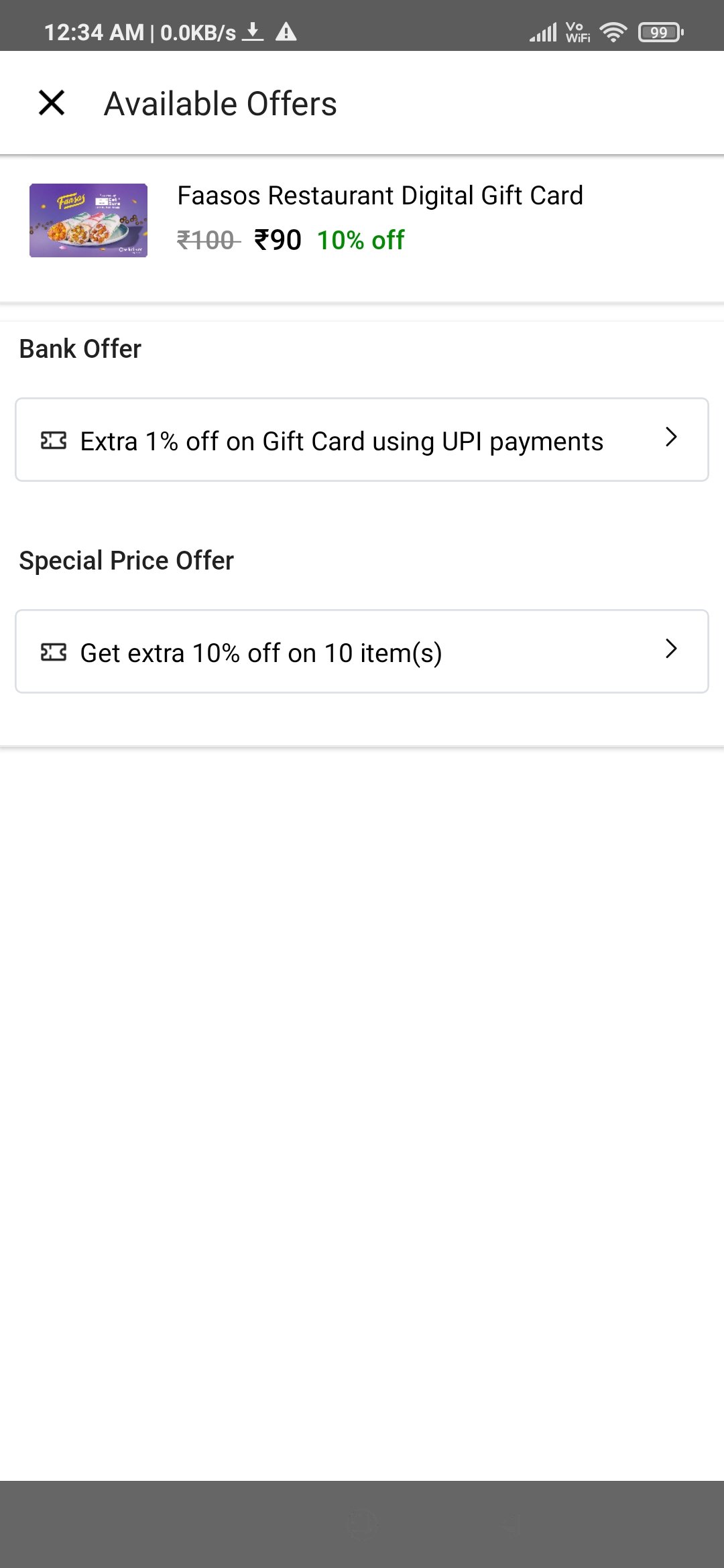Tap the VoWiFi status indicator

click(577, 31)
